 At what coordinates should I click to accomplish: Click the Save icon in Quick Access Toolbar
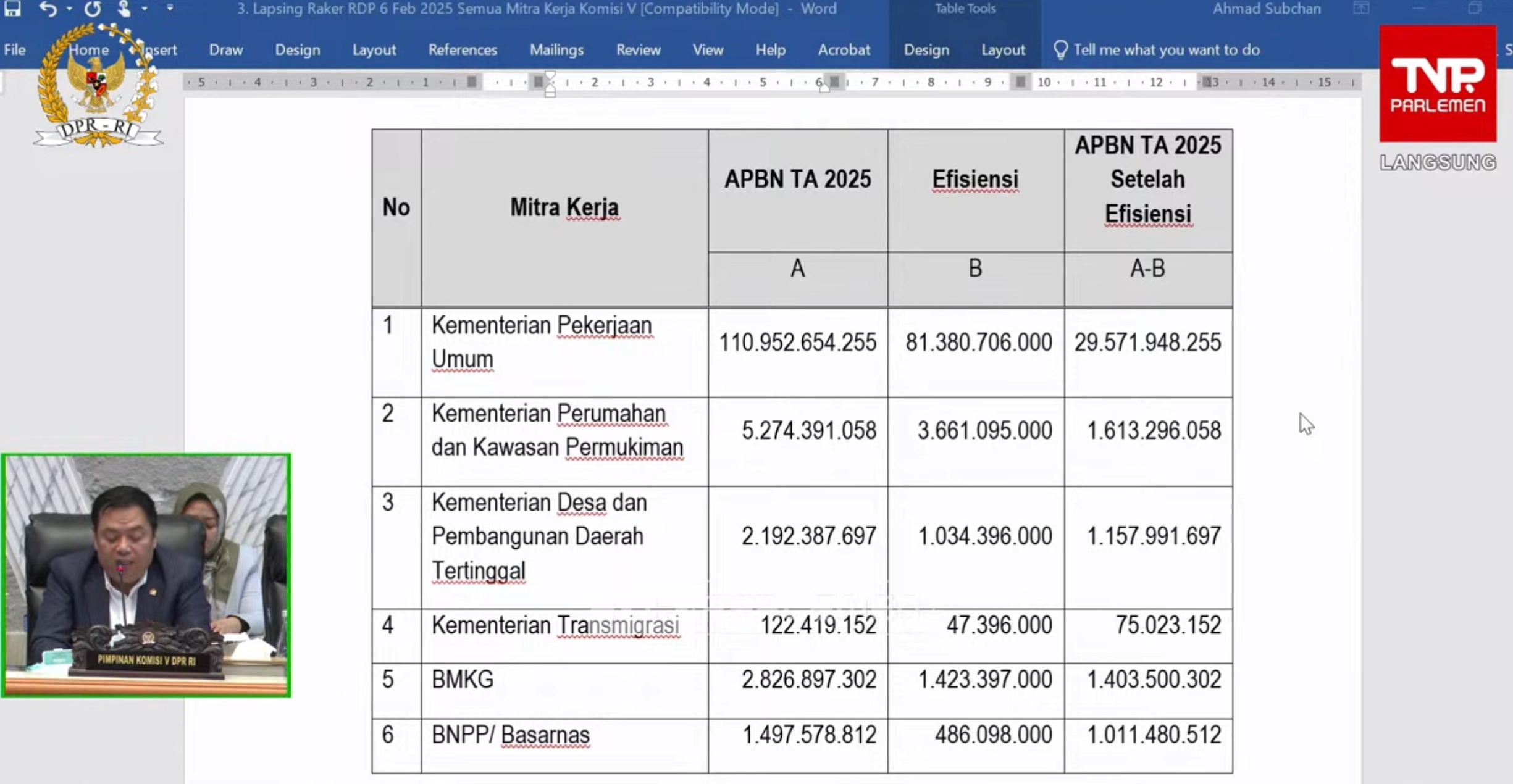coord(12,9)
